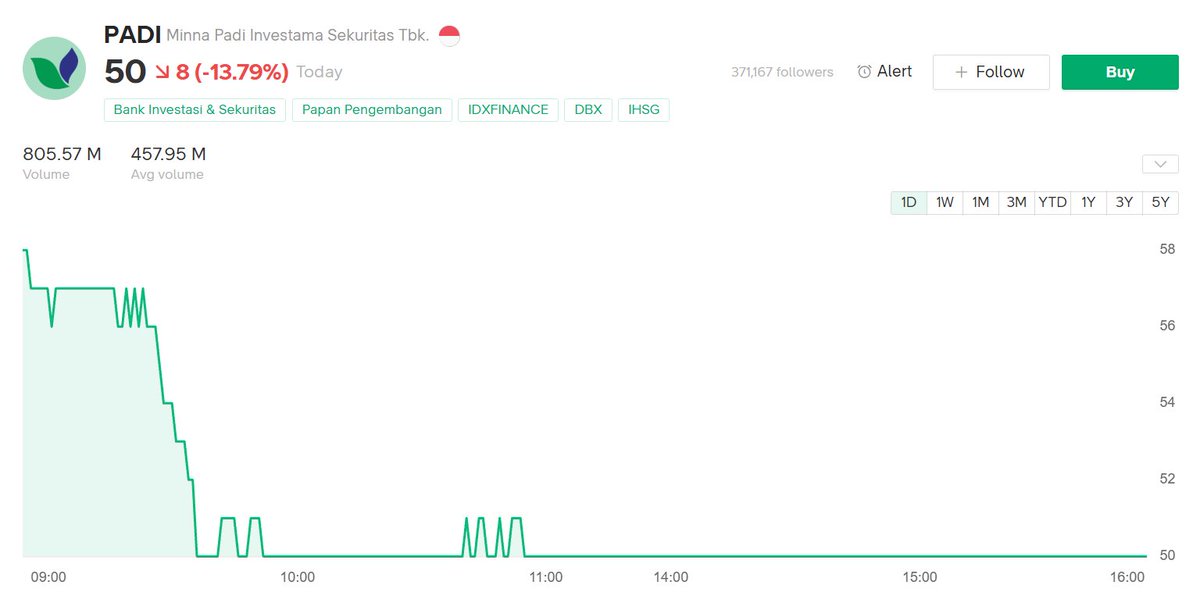Click the 09:00 time axis label
Image resolution: width=1200 pixels, height=610 pixels.
(48, 578)
